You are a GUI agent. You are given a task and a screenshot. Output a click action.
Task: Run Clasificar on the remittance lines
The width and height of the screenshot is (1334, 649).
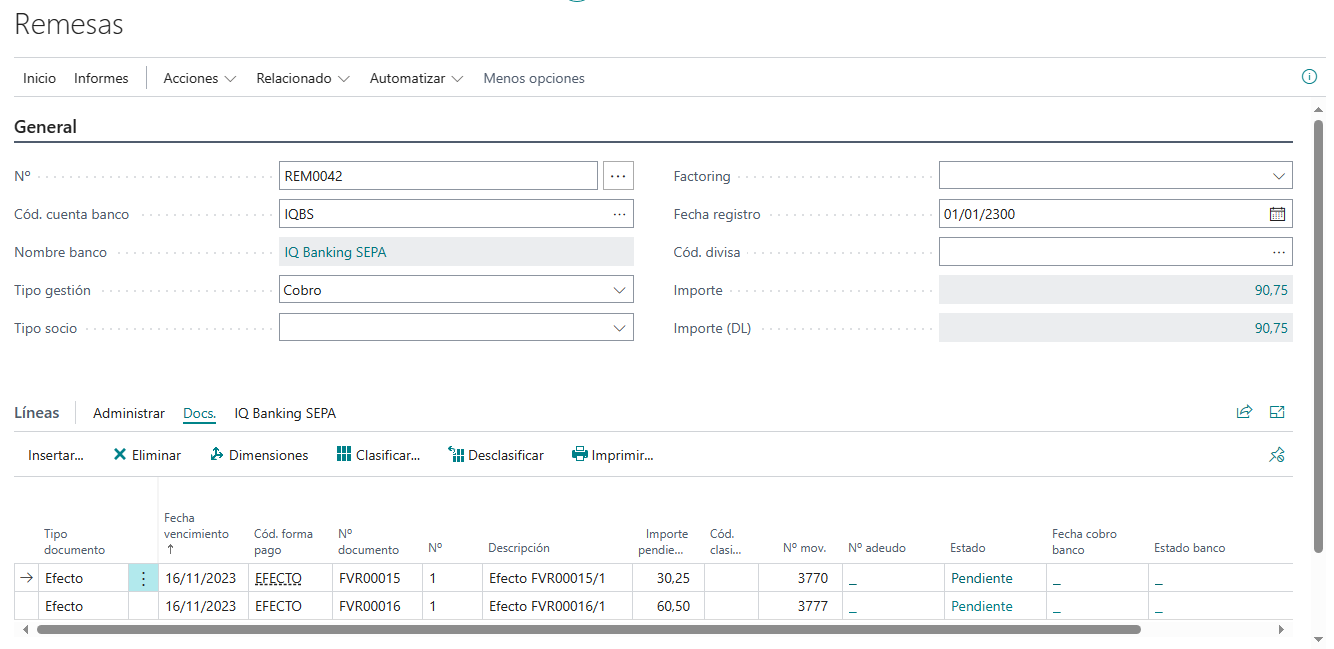tap(378, 454)
